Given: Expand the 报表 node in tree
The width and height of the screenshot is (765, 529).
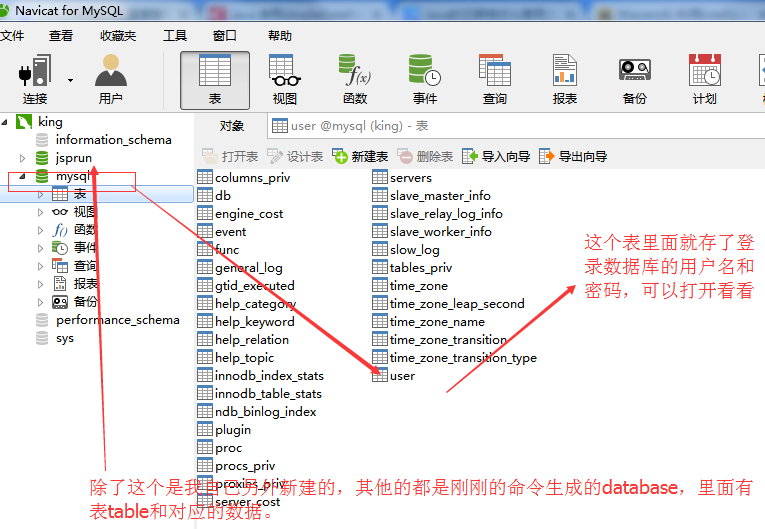Looking at the screenshot, I should pyautogui.click(x=40, y=284).
